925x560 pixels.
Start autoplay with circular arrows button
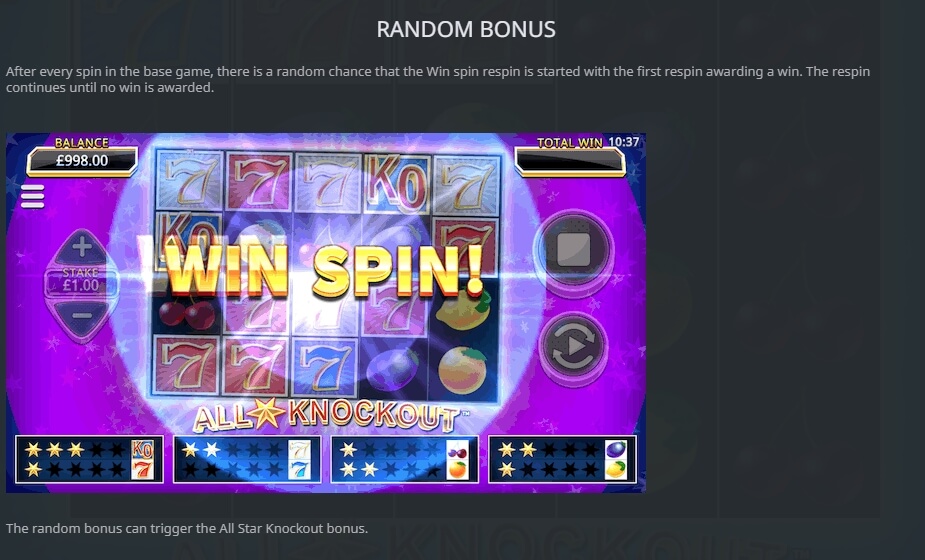tap(573, 346)
